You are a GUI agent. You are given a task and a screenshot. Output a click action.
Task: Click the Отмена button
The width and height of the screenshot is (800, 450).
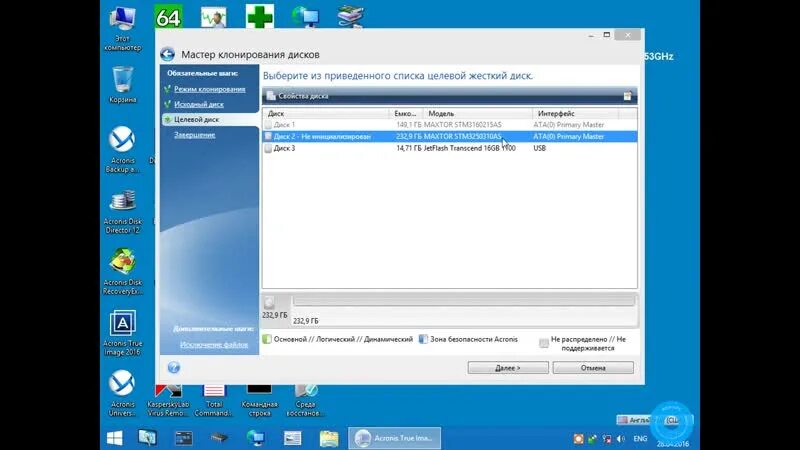click(x=593, y=368)
